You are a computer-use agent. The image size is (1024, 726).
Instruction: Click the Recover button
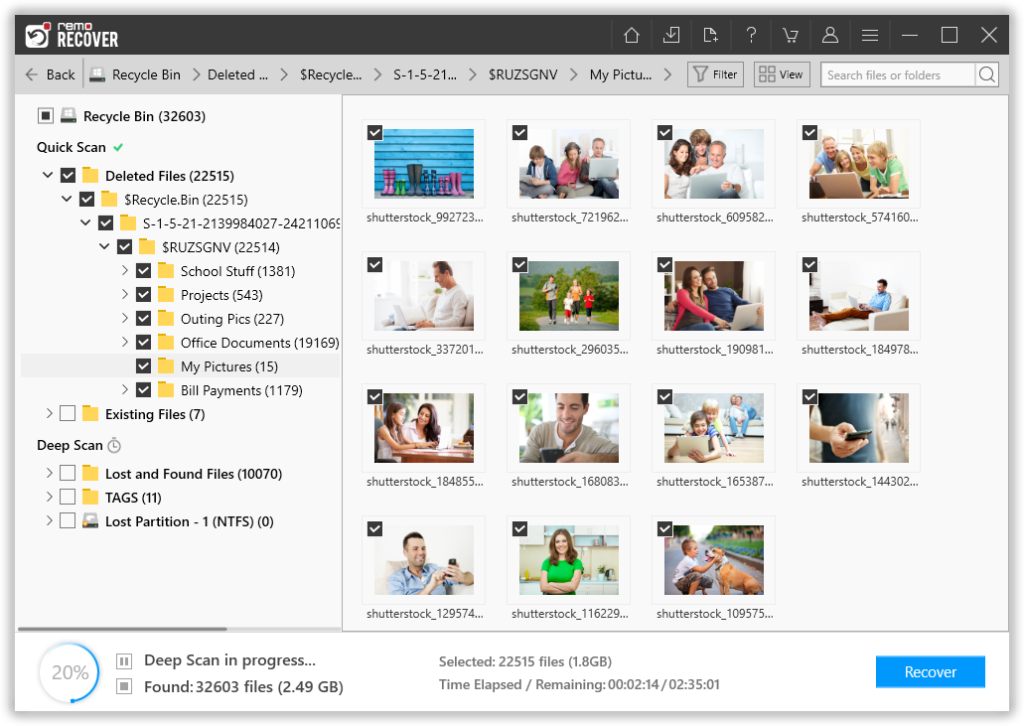click(930, 672)
